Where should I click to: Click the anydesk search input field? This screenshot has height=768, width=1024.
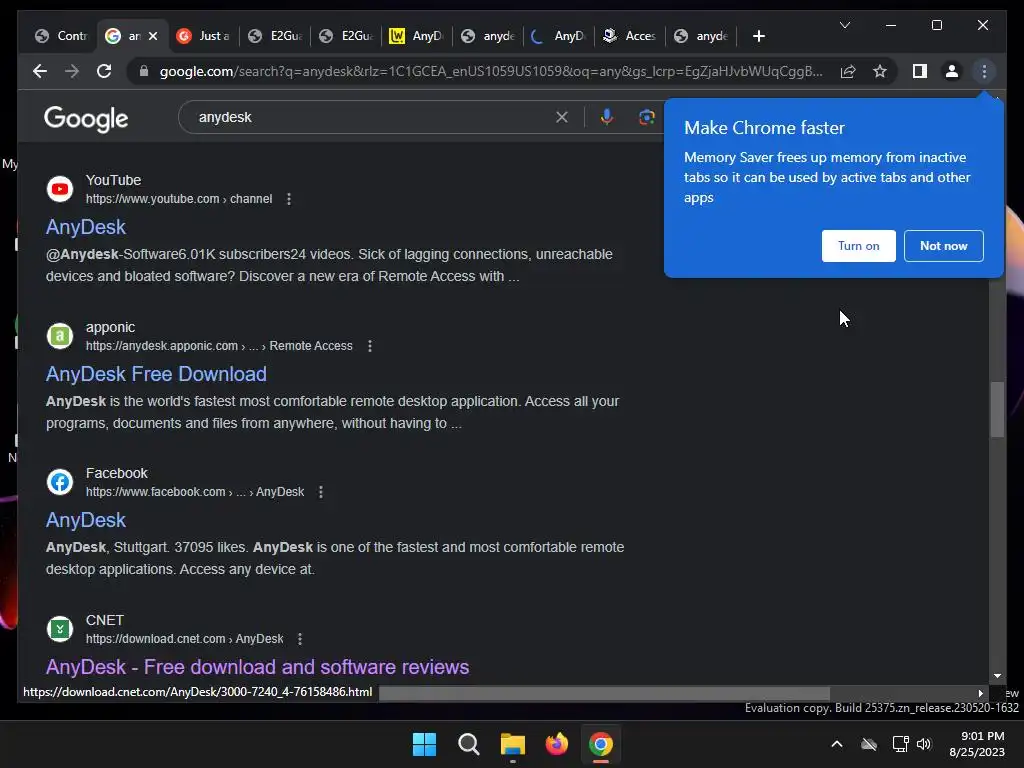click(x=372, y=117)
